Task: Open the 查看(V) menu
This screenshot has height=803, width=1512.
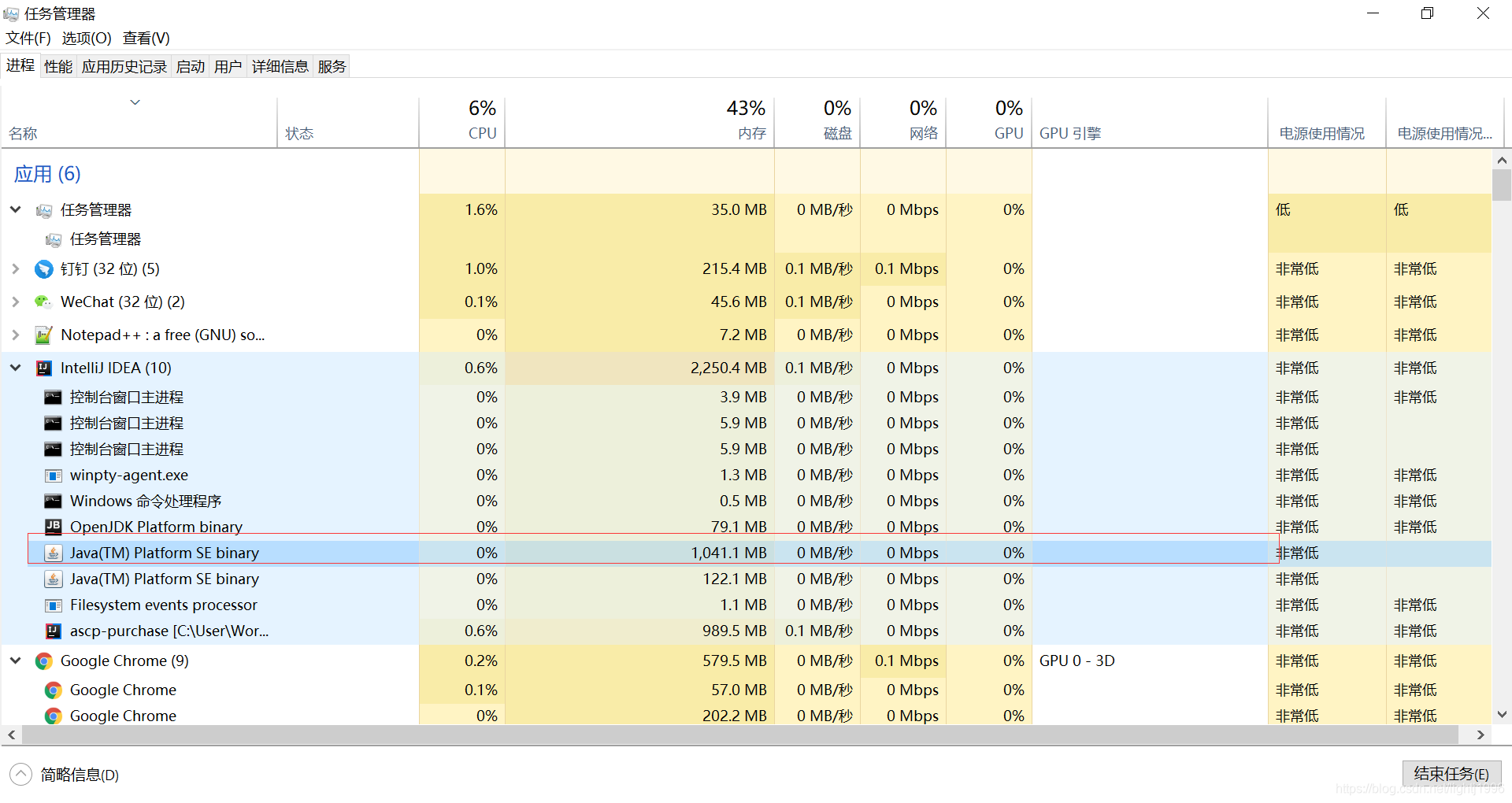Action: [146, 38]
